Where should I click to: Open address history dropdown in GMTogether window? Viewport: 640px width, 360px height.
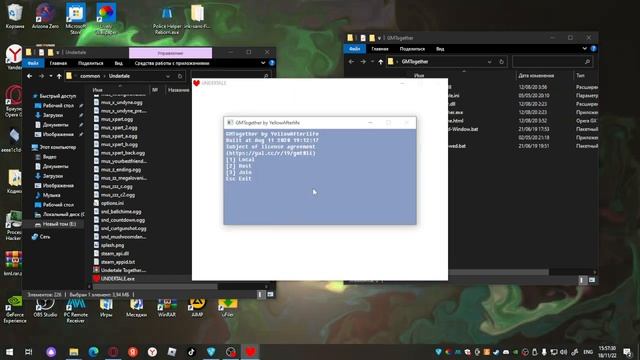coord(489,62)
